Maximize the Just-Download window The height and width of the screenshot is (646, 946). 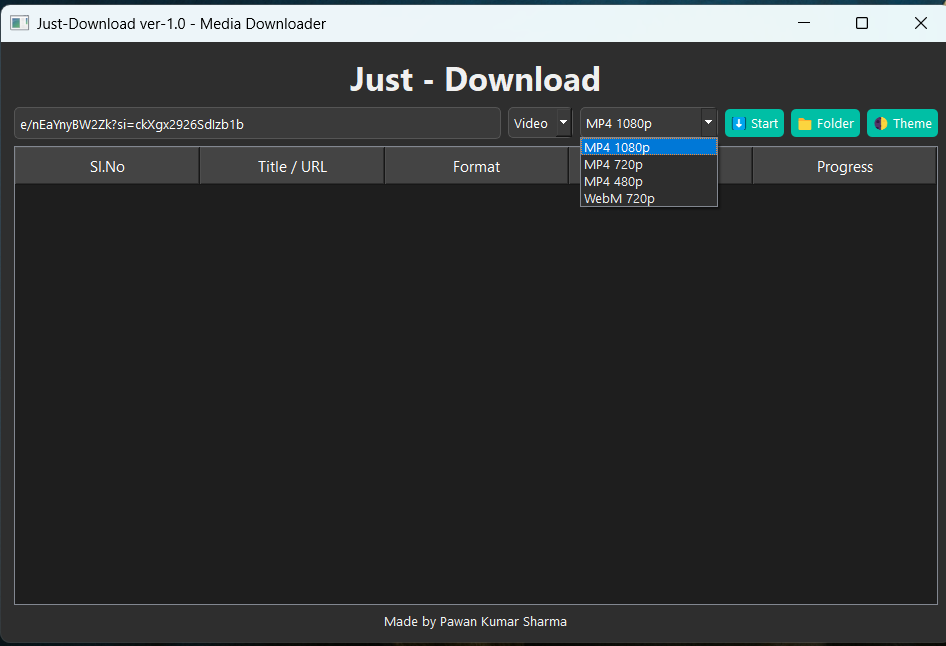pyautogui.click(x=862, y=23)
